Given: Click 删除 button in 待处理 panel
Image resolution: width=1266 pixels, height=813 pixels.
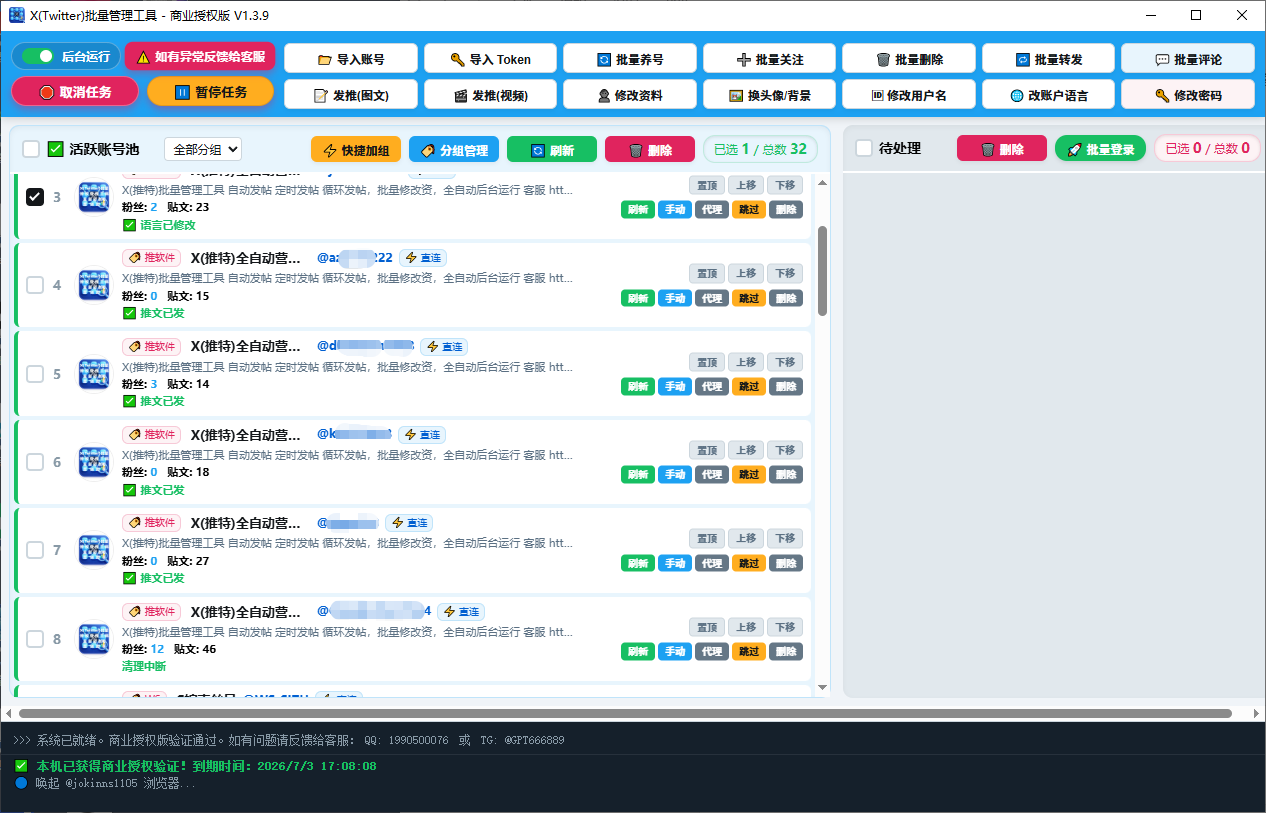Looking at the screenshot, I should coord(1002,148).
